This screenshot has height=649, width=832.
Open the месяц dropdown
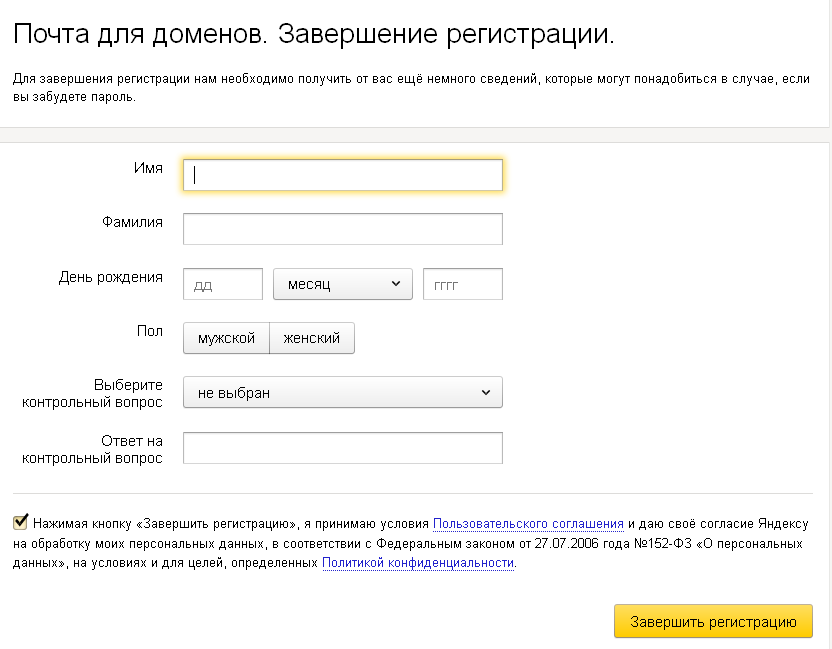coord(342,283)
